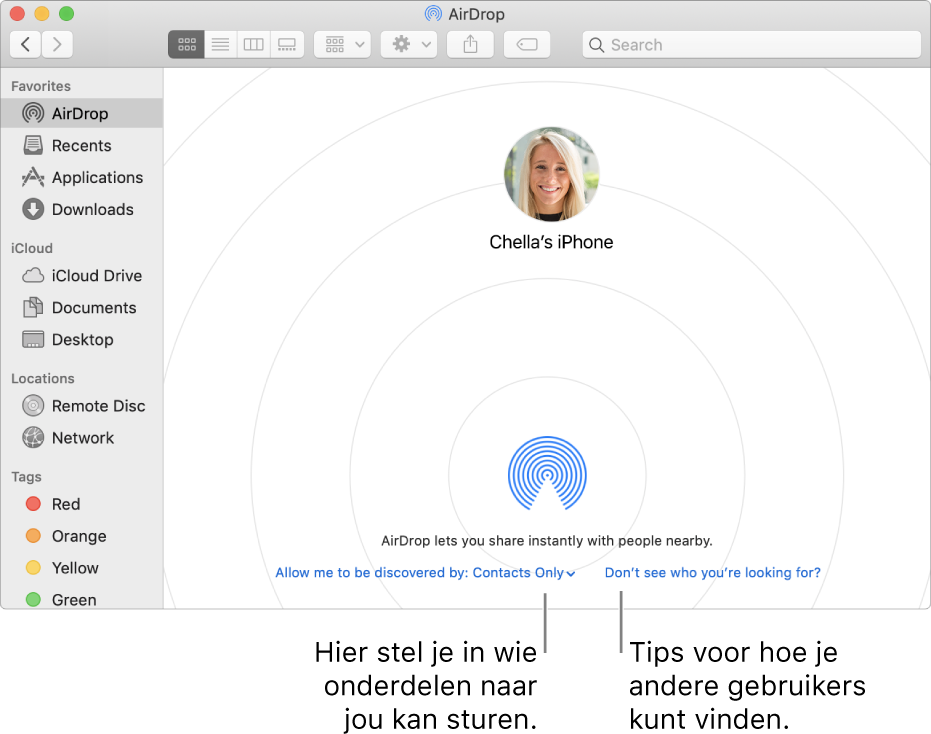Click the Locations section header
The width and height of the screenshot is (931, 734).
43,378
